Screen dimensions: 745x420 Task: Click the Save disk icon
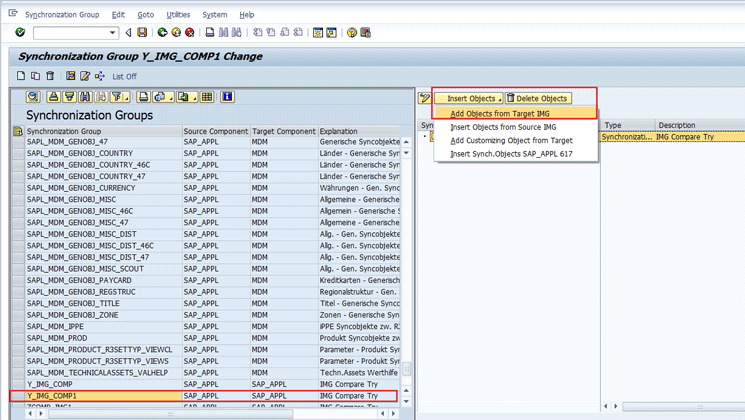[x=142, y=33]
